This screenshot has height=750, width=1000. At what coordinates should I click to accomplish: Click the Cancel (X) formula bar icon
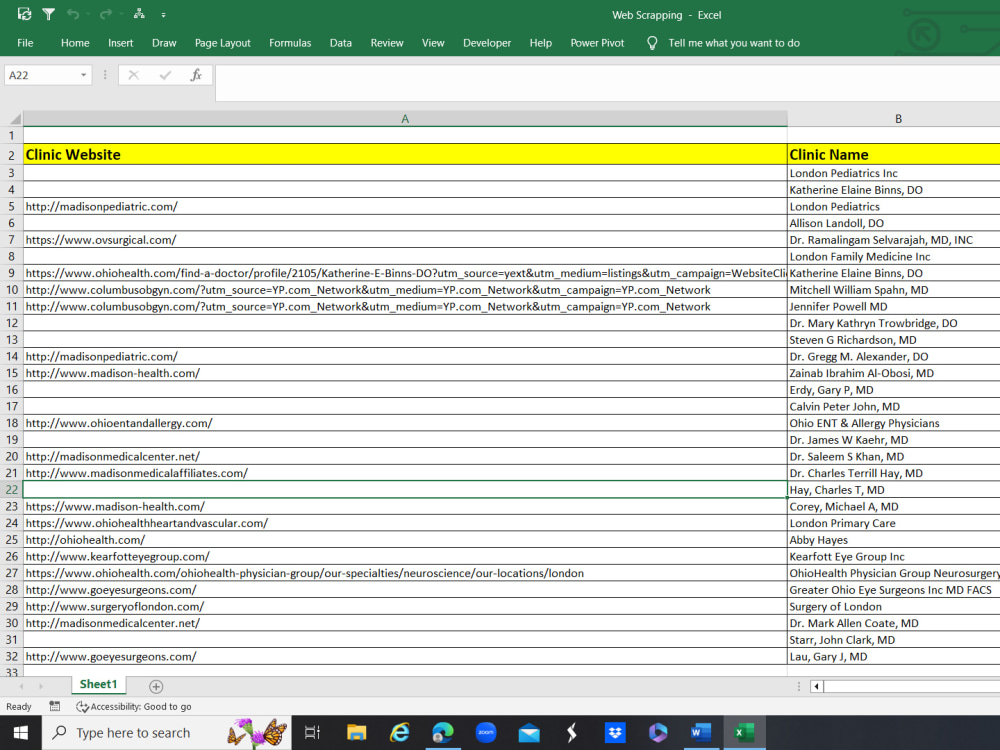(x=133, y=75)
